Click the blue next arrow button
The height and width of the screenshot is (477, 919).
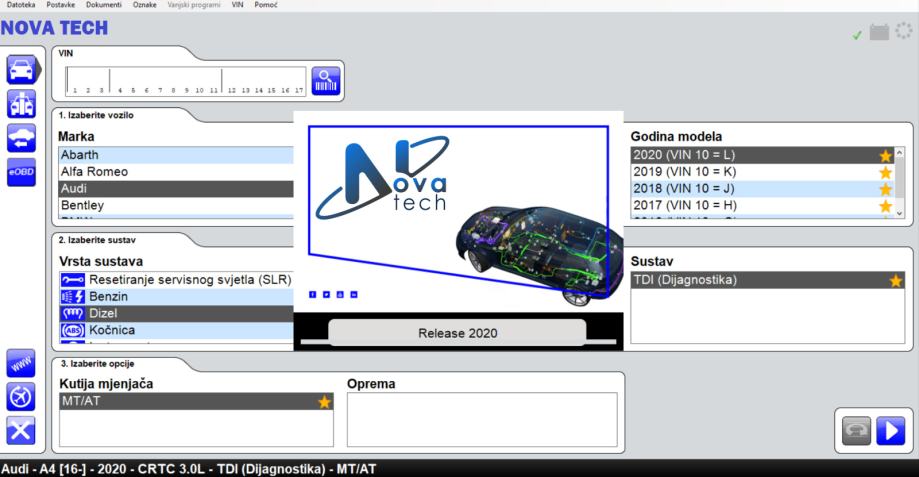891,431
